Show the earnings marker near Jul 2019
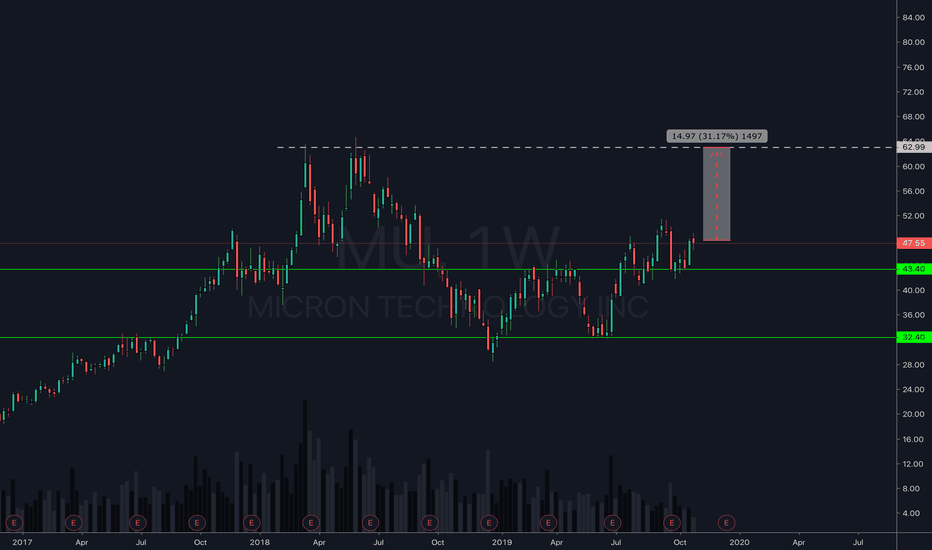 [x=612, y=523]
